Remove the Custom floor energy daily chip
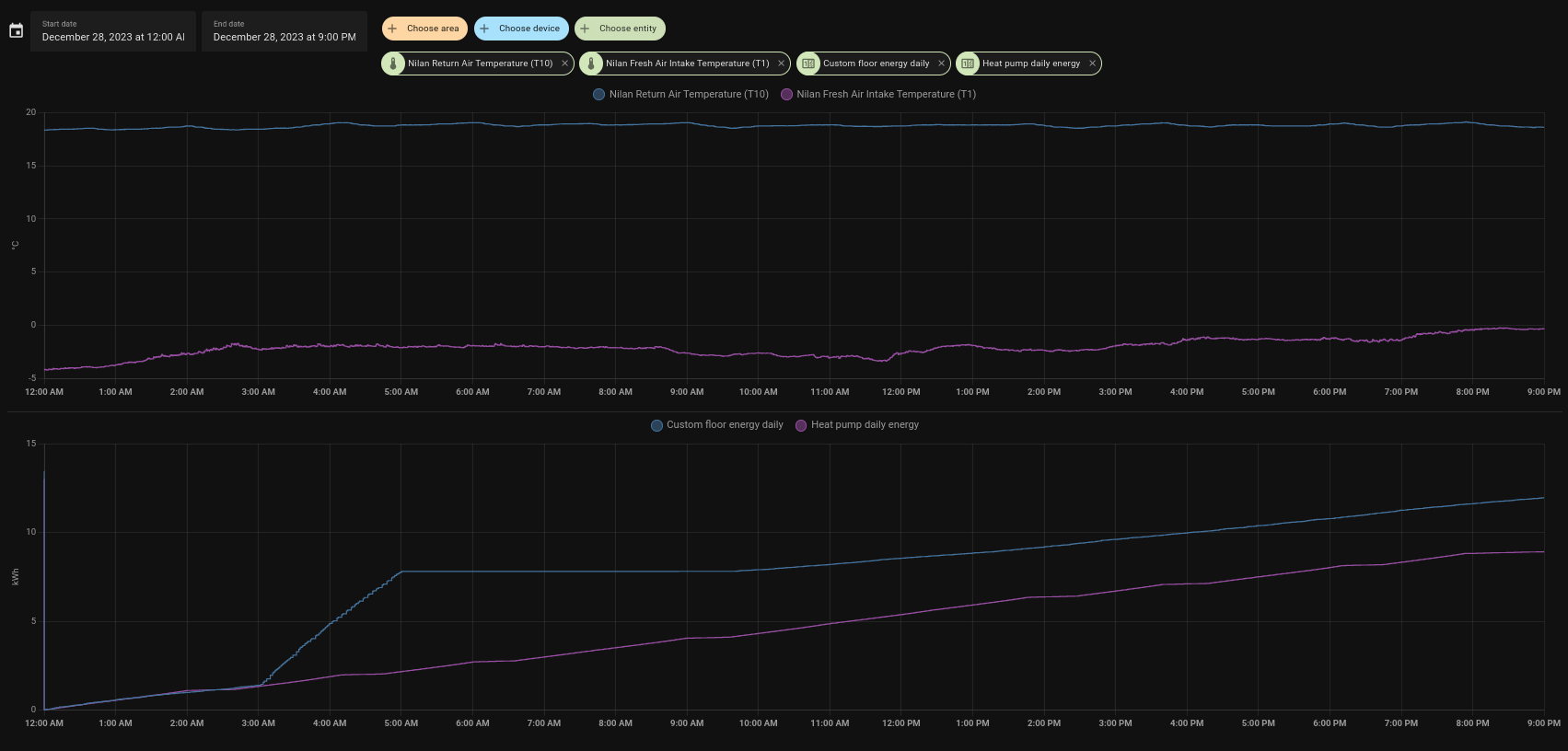Viewport: 1568px width, 751px height. pos(941,64)
